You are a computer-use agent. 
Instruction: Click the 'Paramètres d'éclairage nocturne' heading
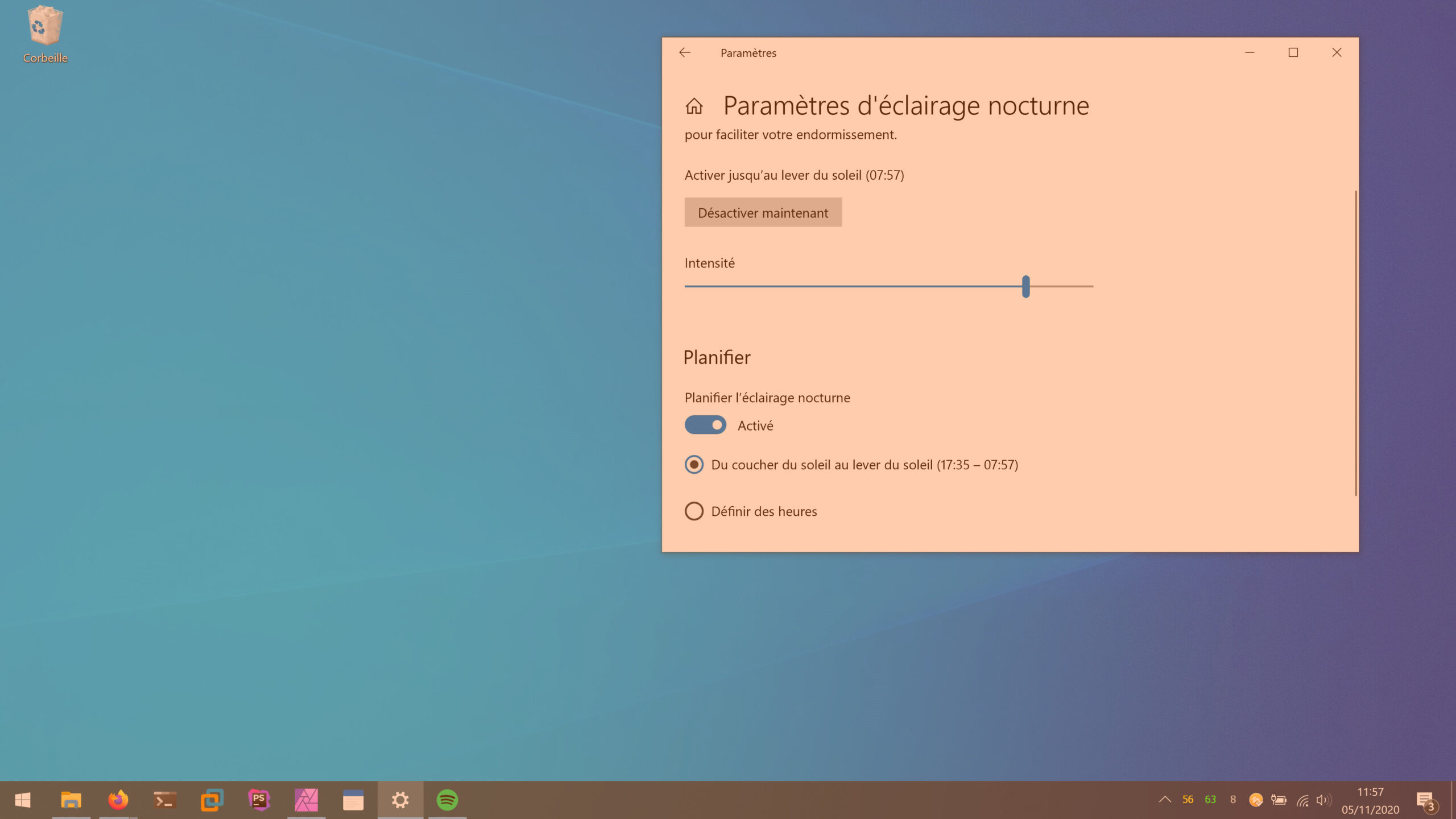(906, 106)
